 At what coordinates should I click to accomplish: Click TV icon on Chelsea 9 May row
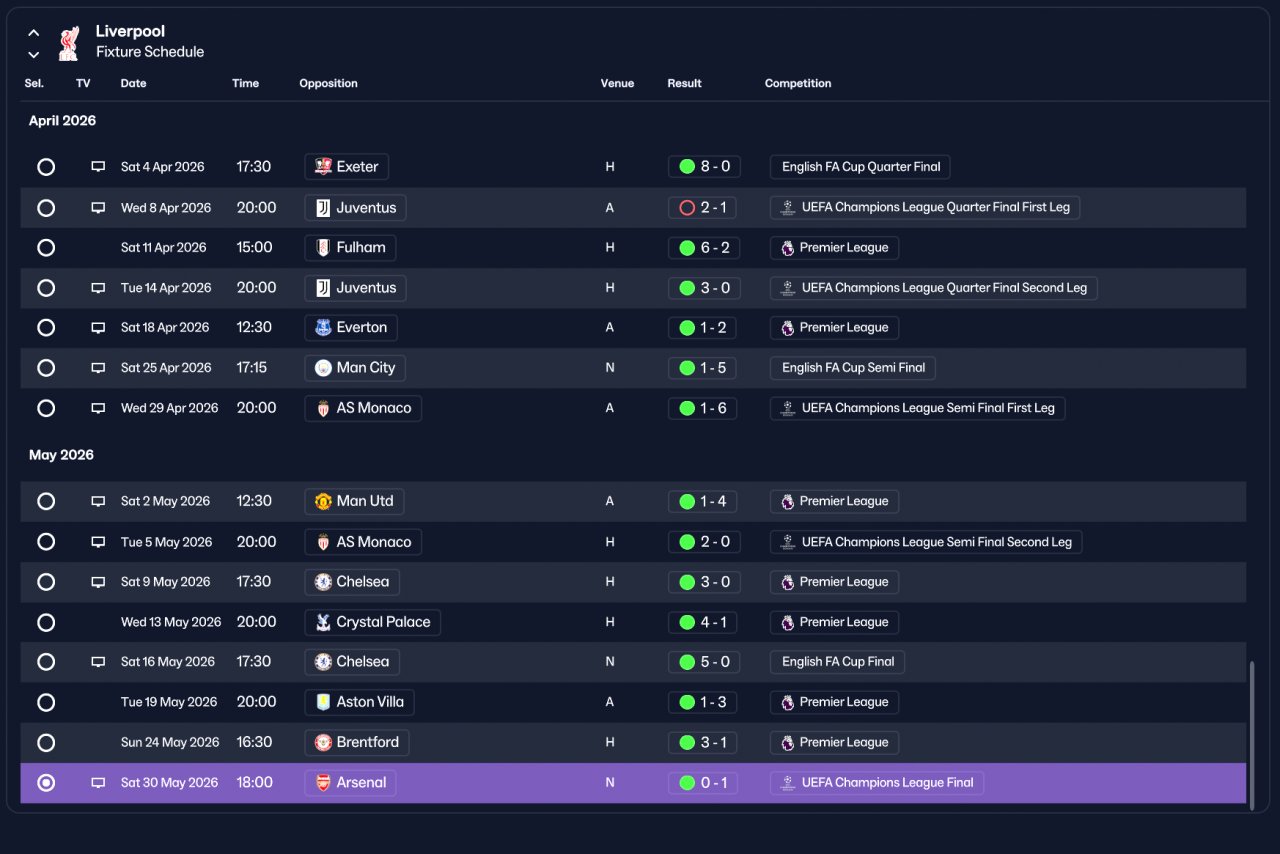pos(98,582)
